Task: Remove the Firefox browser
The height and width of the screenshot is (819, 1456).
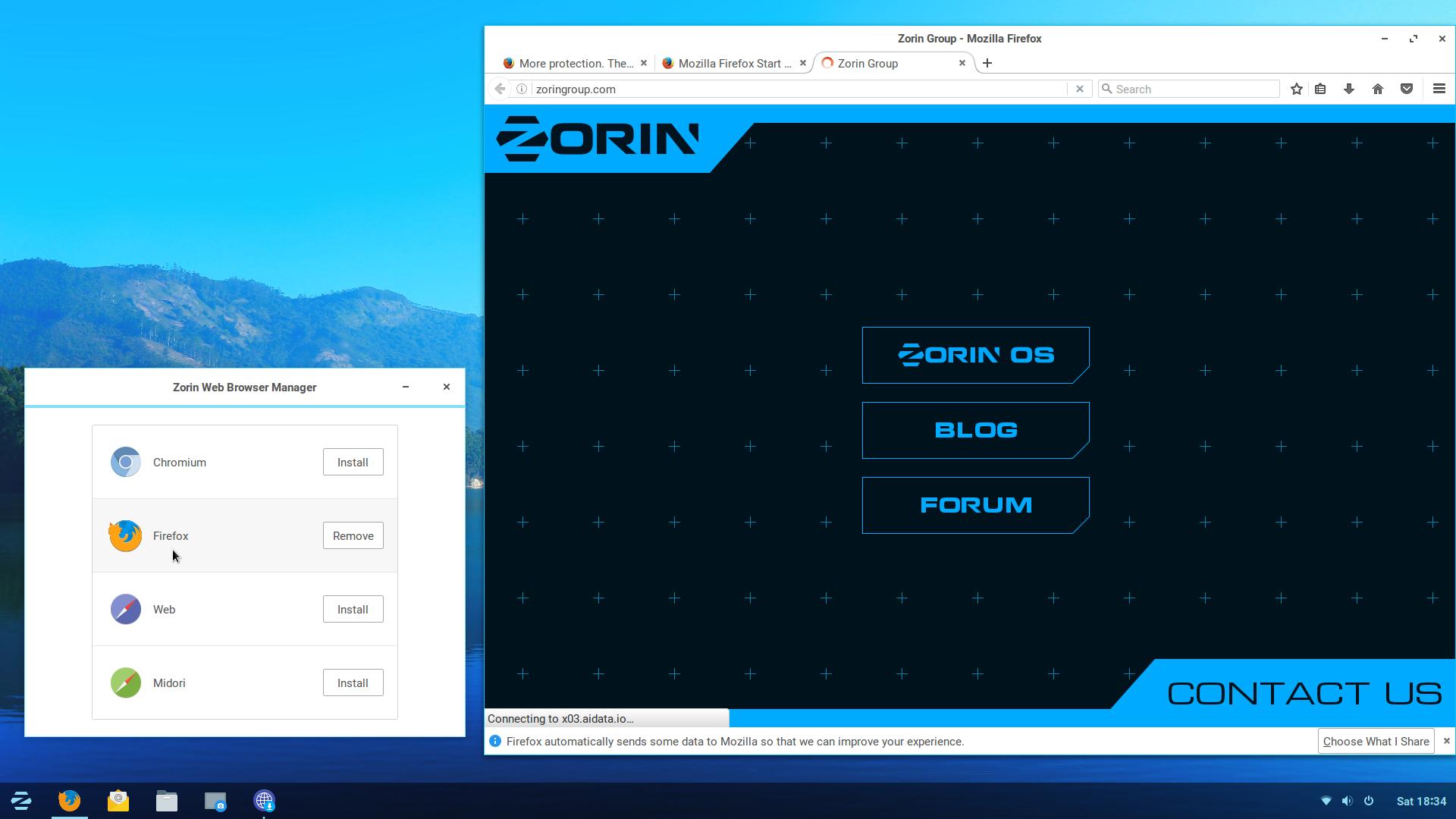Action: click(353, 535)
